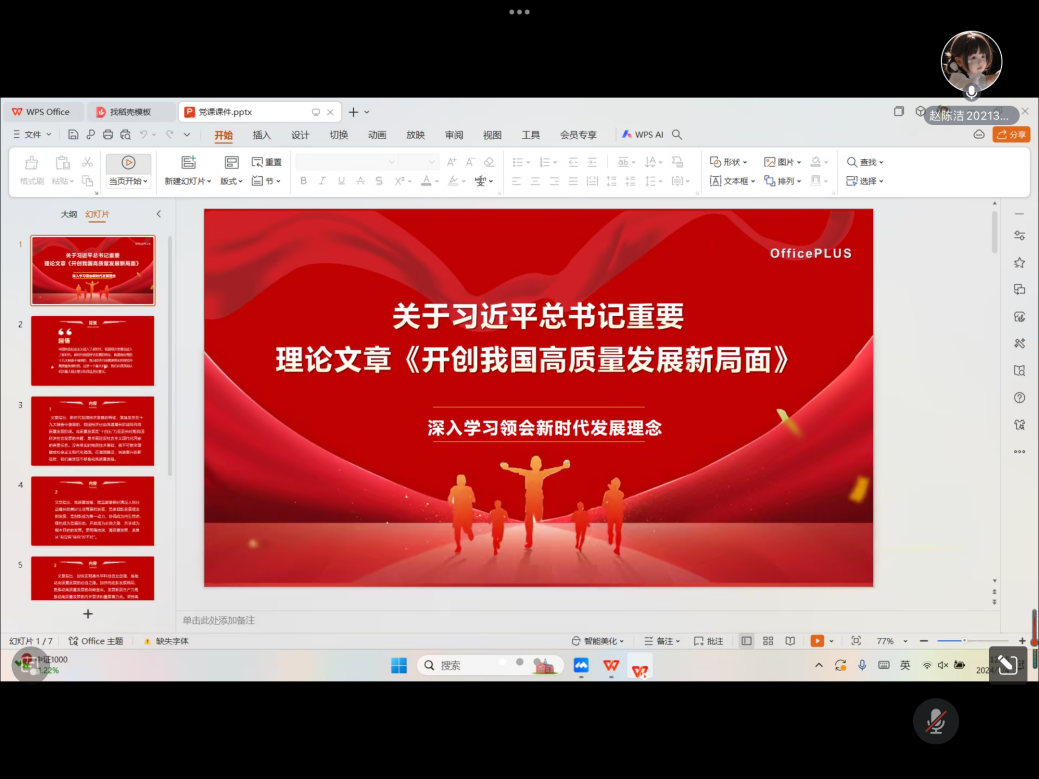Click the orange 分享 share button
Viewport: 1039px width, 779px height.
coord(1011,135)
